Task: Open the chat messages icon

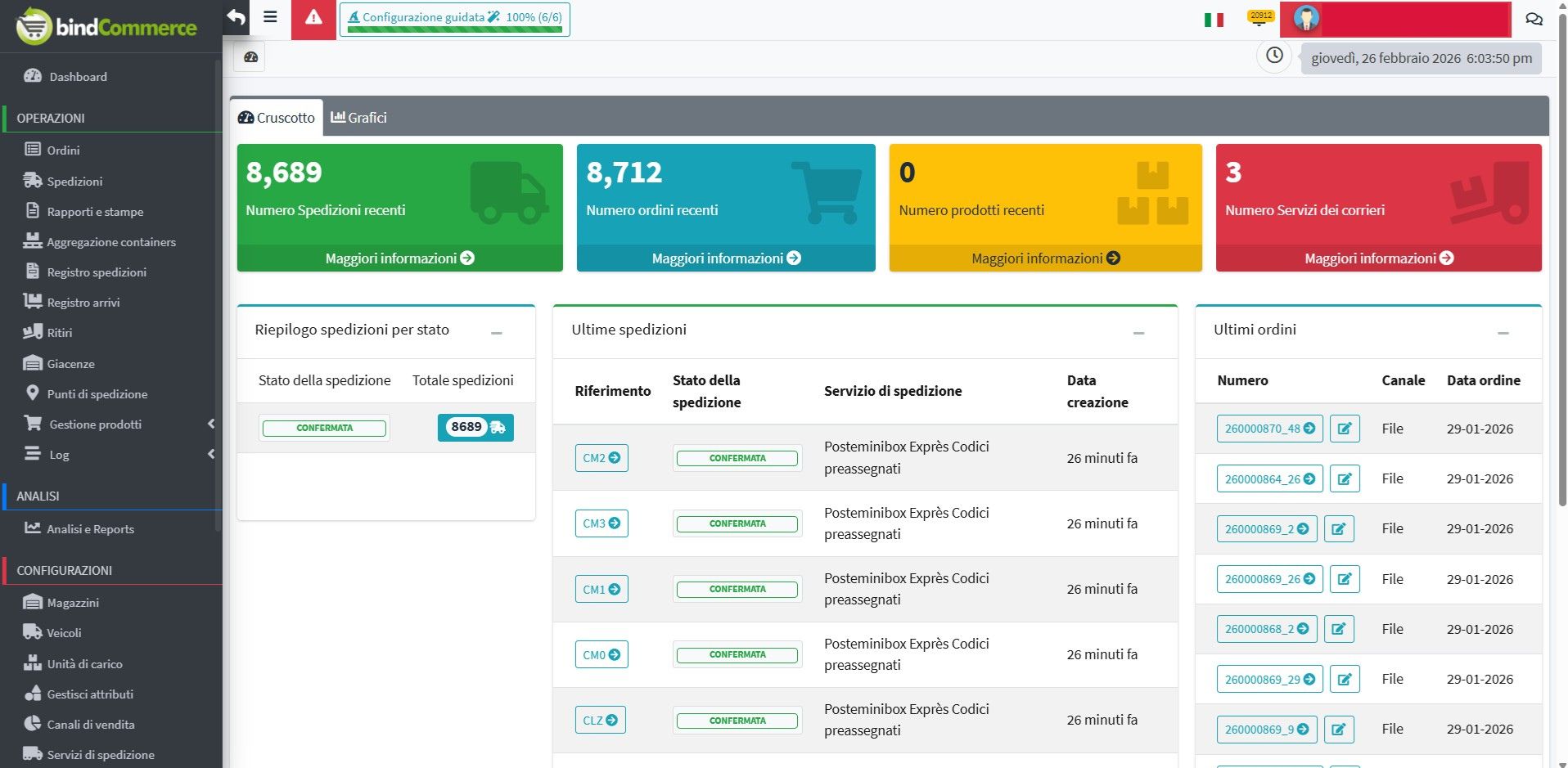Action: tap(1534, 19)
